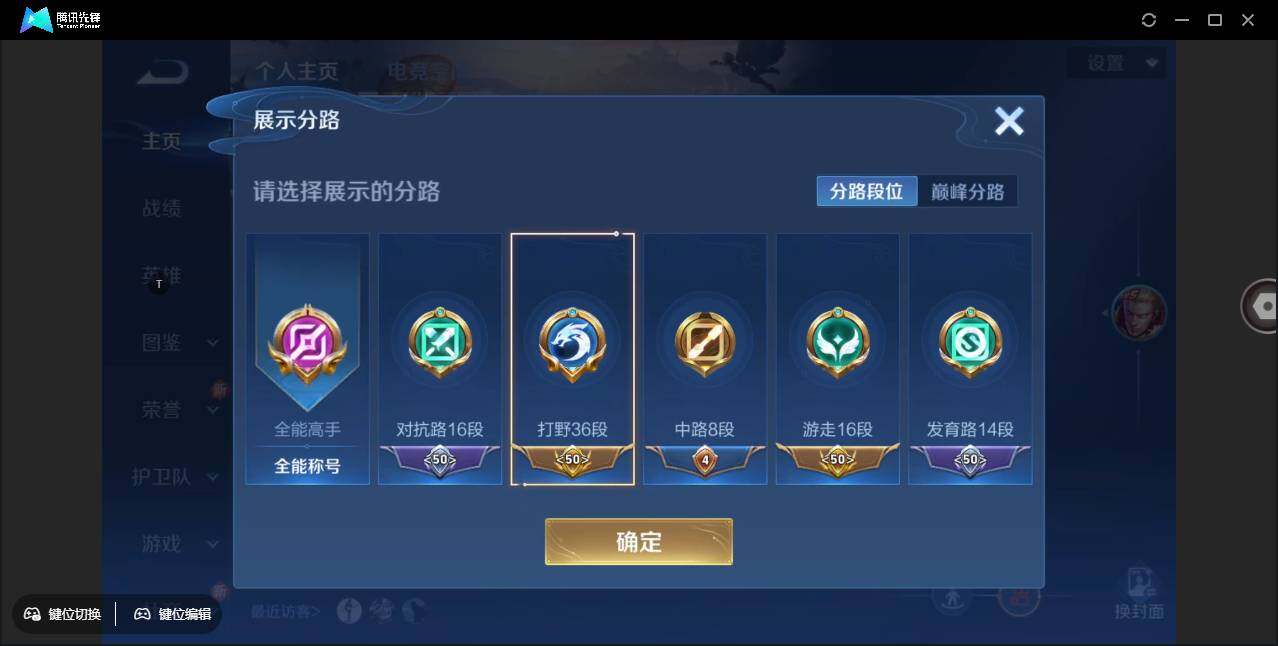Select the 中路8段 mid lane emblem
The width and height of the screenshot is (1278, 646).
pyautogui.click(x=705, y=343)
